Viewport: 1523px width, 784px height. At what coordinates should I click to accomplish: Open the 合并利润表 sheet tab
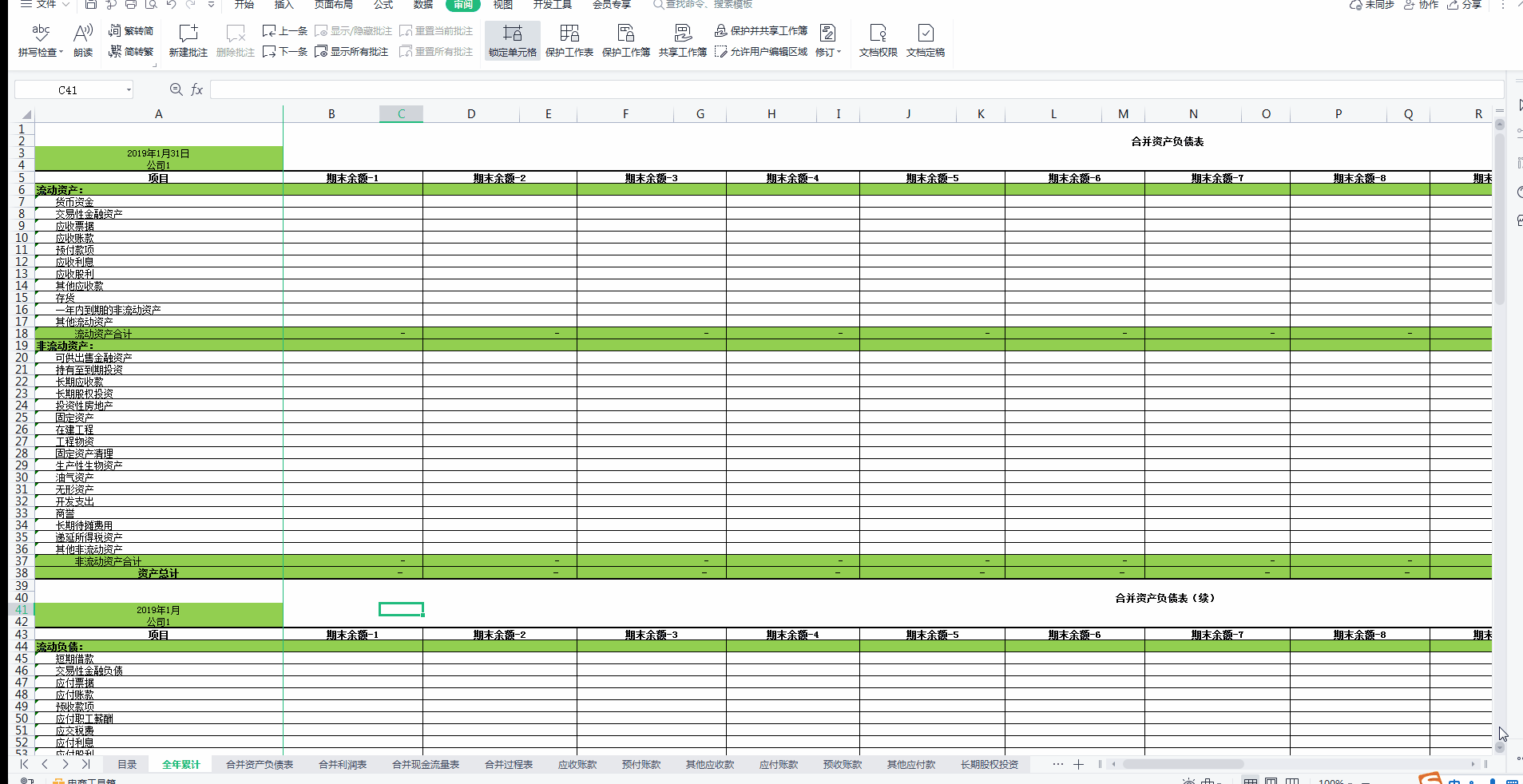(342, 765)
